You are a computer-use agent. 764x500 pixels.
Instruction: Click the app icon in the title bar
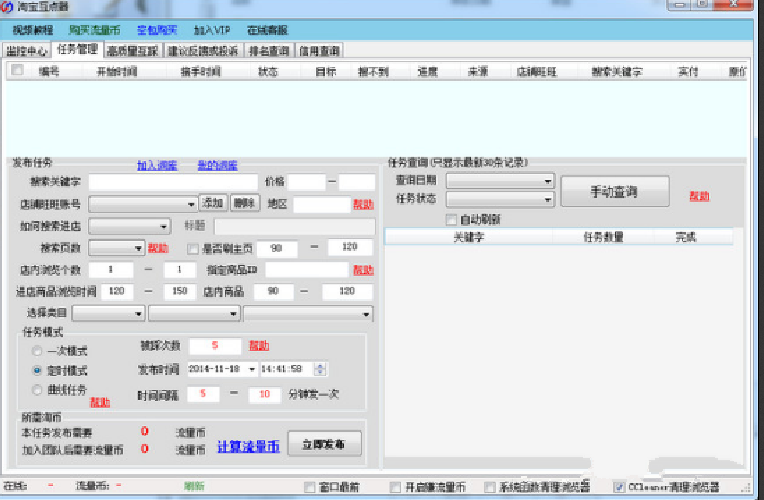[8, 7]
